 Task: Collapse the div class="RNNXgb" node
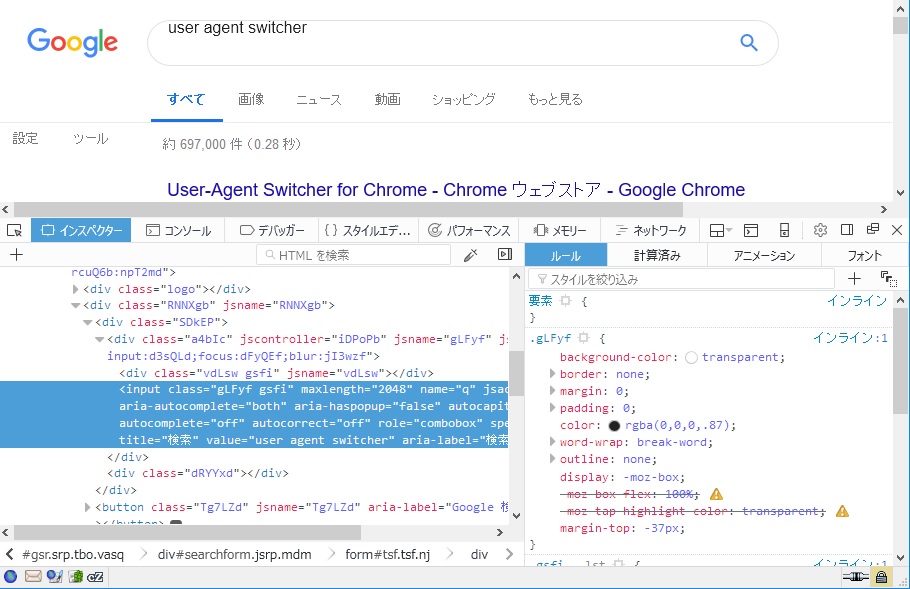[x=76, y=306]
